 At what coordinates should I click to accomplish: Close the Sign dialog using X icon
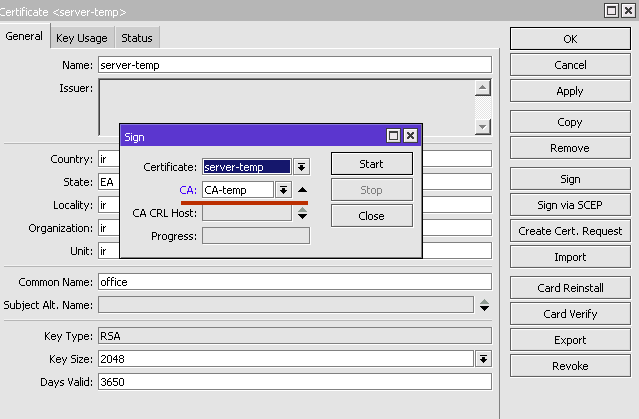tap(410, 135)
